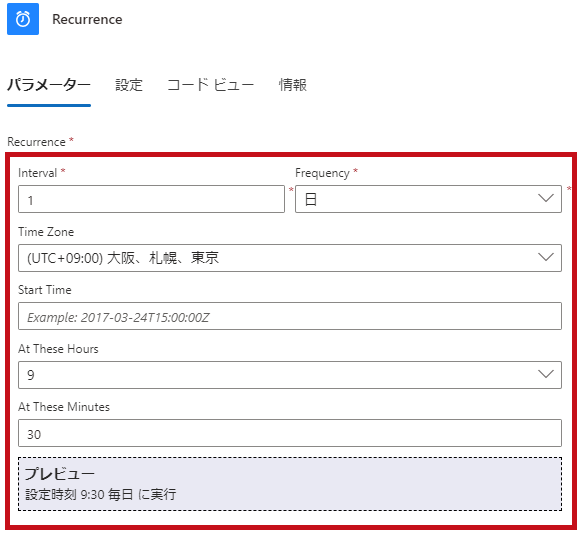The height and width of the screenshot is (533, 581).
Task: Click the Time Zone box showing UTC+09:00
Action: coord(290,258)
